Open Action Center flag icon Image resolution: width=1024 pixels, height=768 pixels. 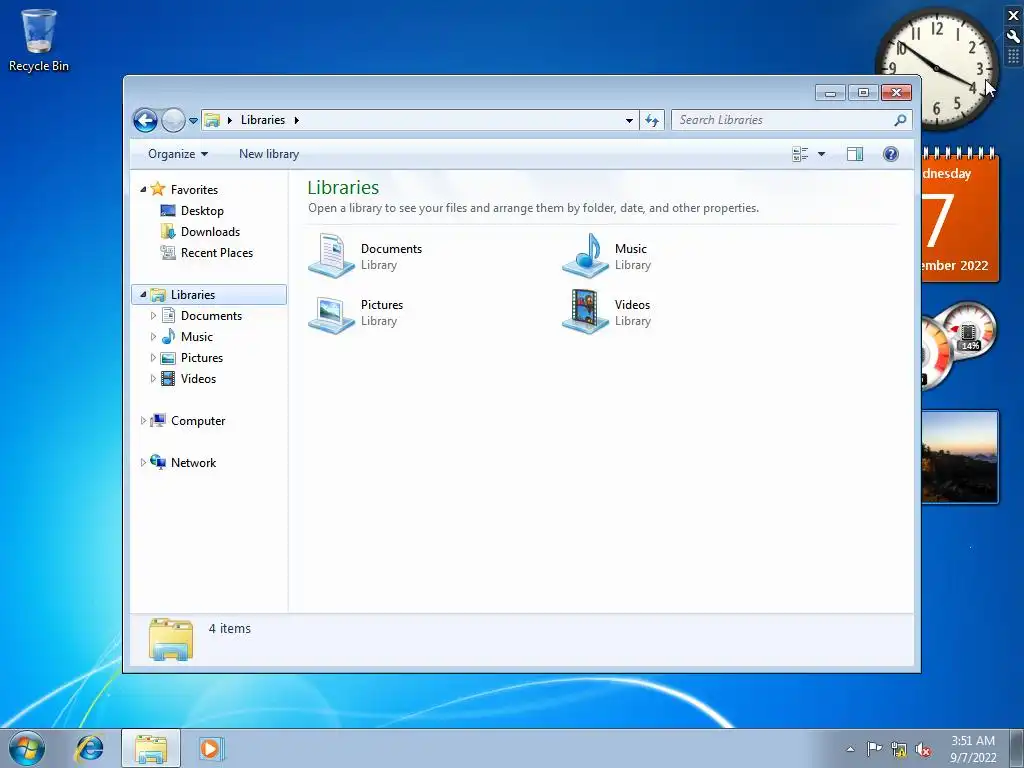[x=874, y=749]
